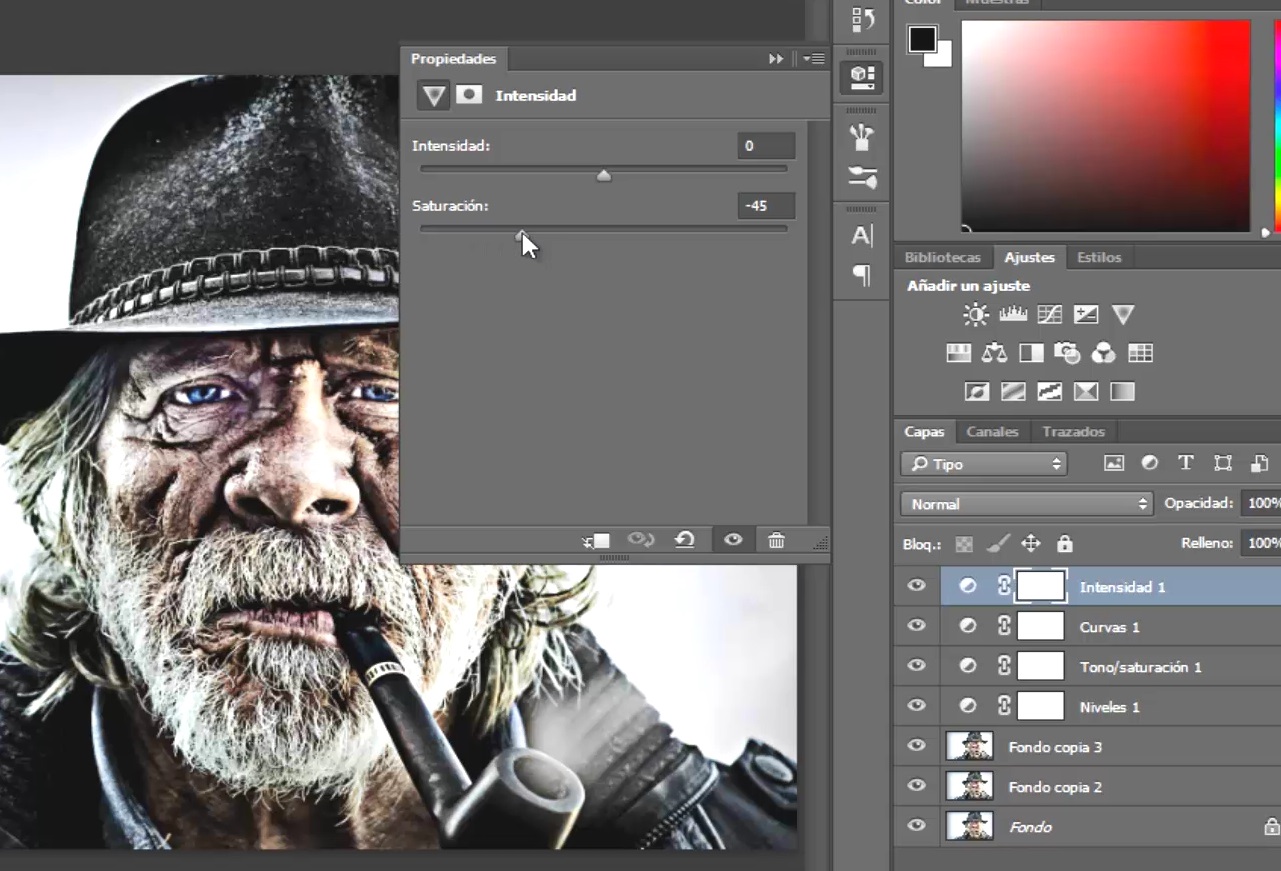The image size is (1281, 871).
Task: Switch to the Bibliotecas tab
Action: [x=943, y=257]
